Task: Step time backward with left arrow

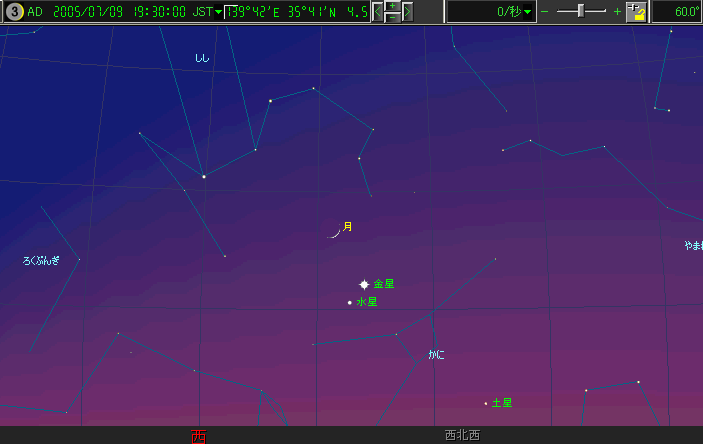Action: pos(378,12)
